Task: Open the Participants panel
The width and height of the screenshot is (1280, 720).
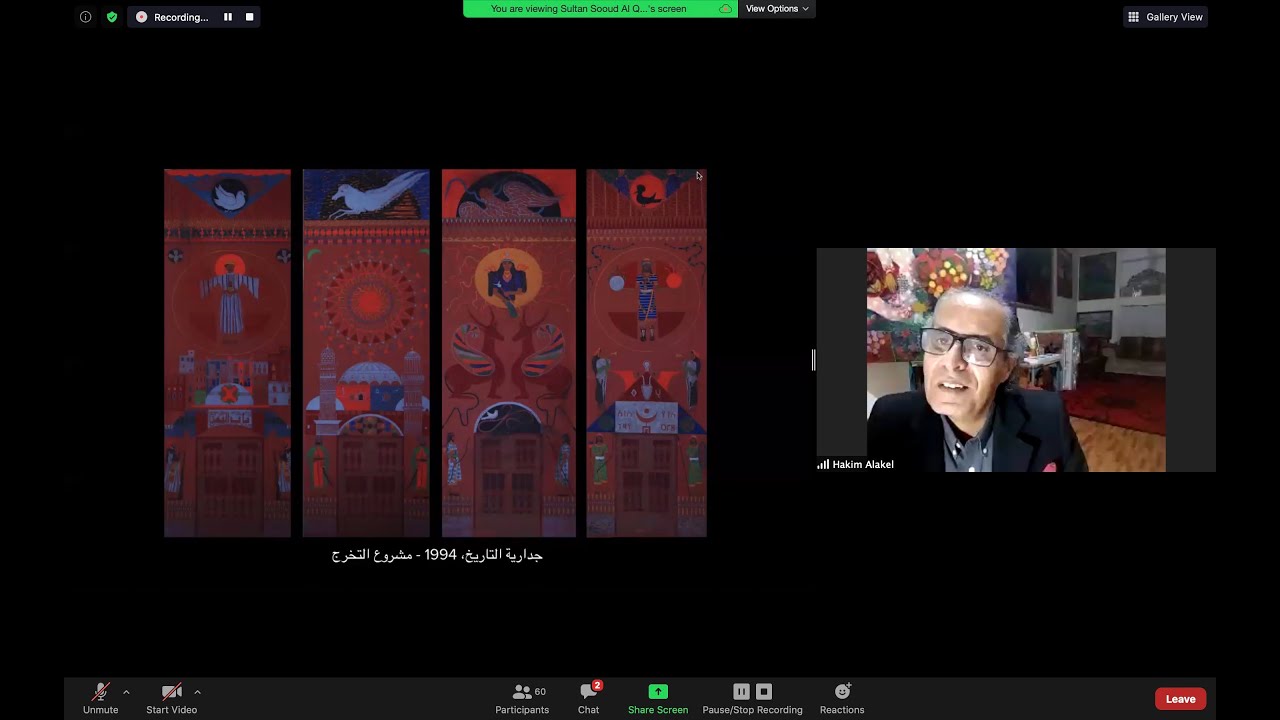Action: pos(522,698)
